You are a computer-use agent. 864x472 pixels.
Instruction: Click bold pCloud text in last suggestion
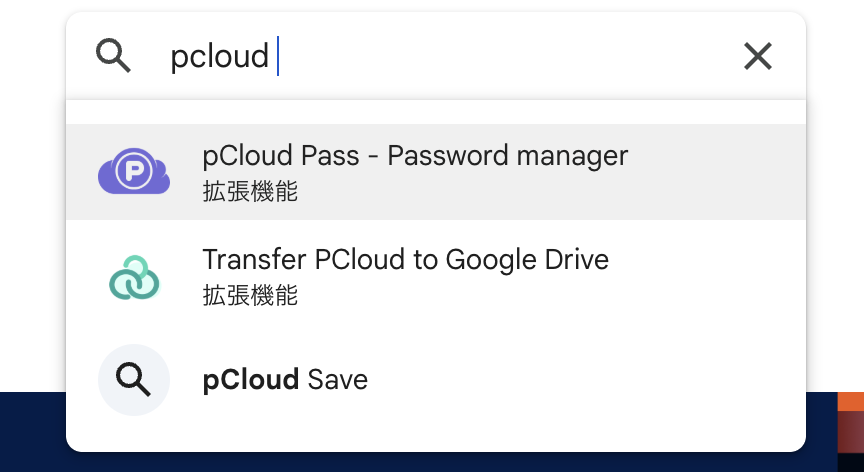251,380
